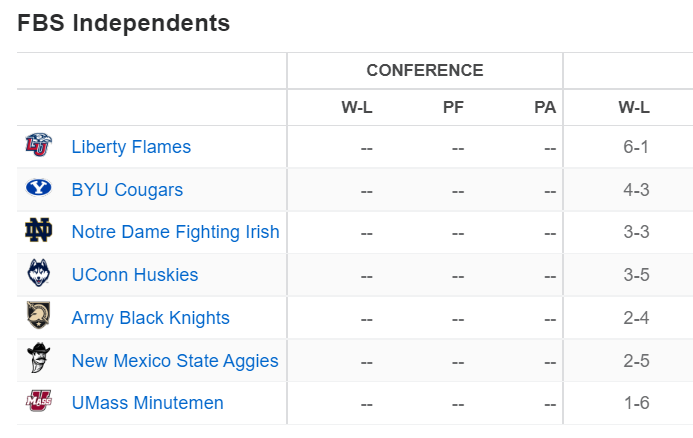Click the CONFERENCE column group header
The height and width of the screenshot is (438, 693).
point(425,71)
